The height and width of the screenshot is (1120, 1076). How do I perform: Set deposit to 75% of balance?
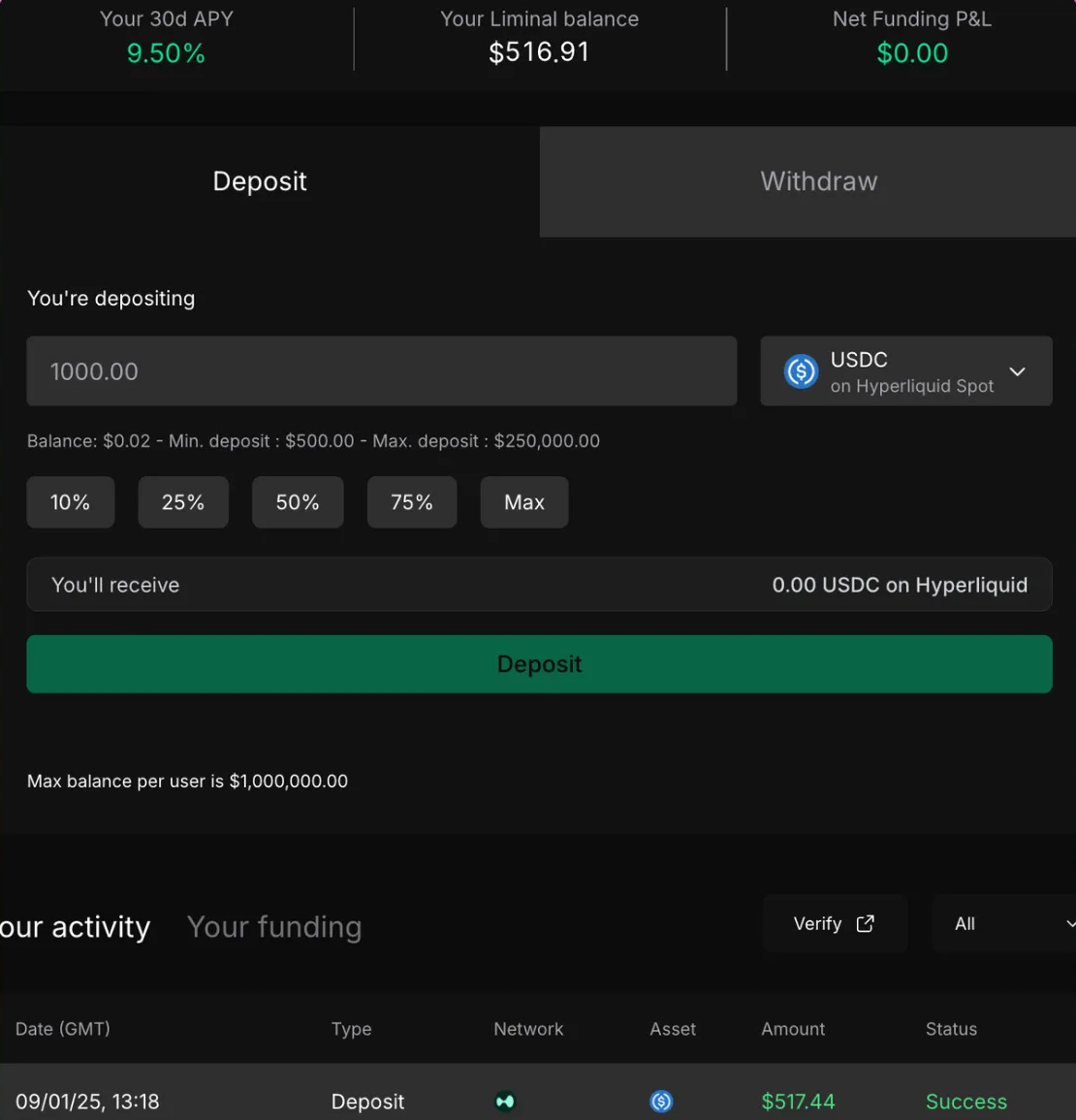(x=412, y=502)
